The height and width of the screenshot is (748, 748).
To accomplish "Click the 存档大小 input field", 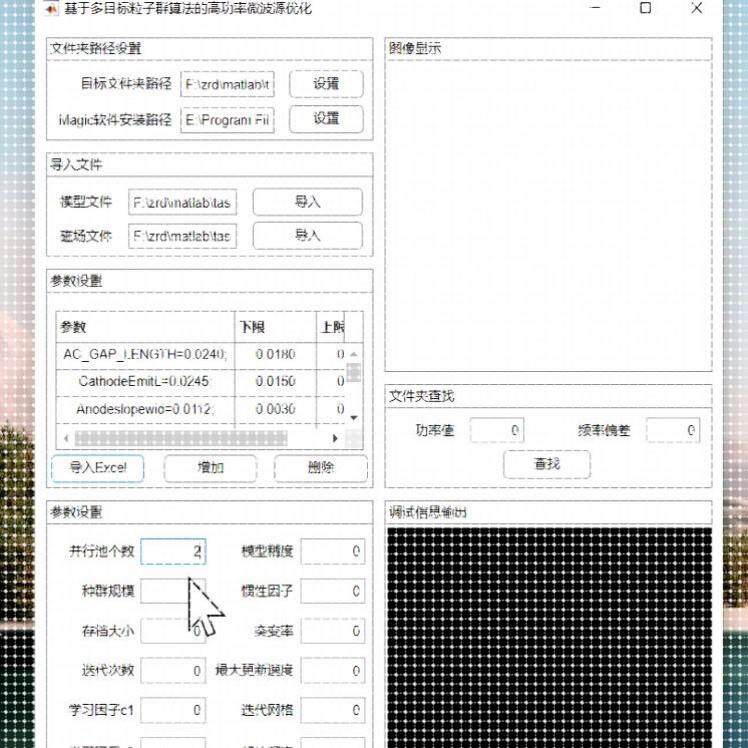I will tap(173, 631).
